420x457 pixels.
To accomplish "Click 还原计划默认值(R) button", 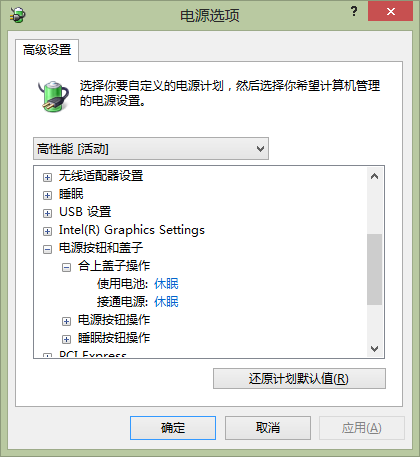I will [299, 379].
